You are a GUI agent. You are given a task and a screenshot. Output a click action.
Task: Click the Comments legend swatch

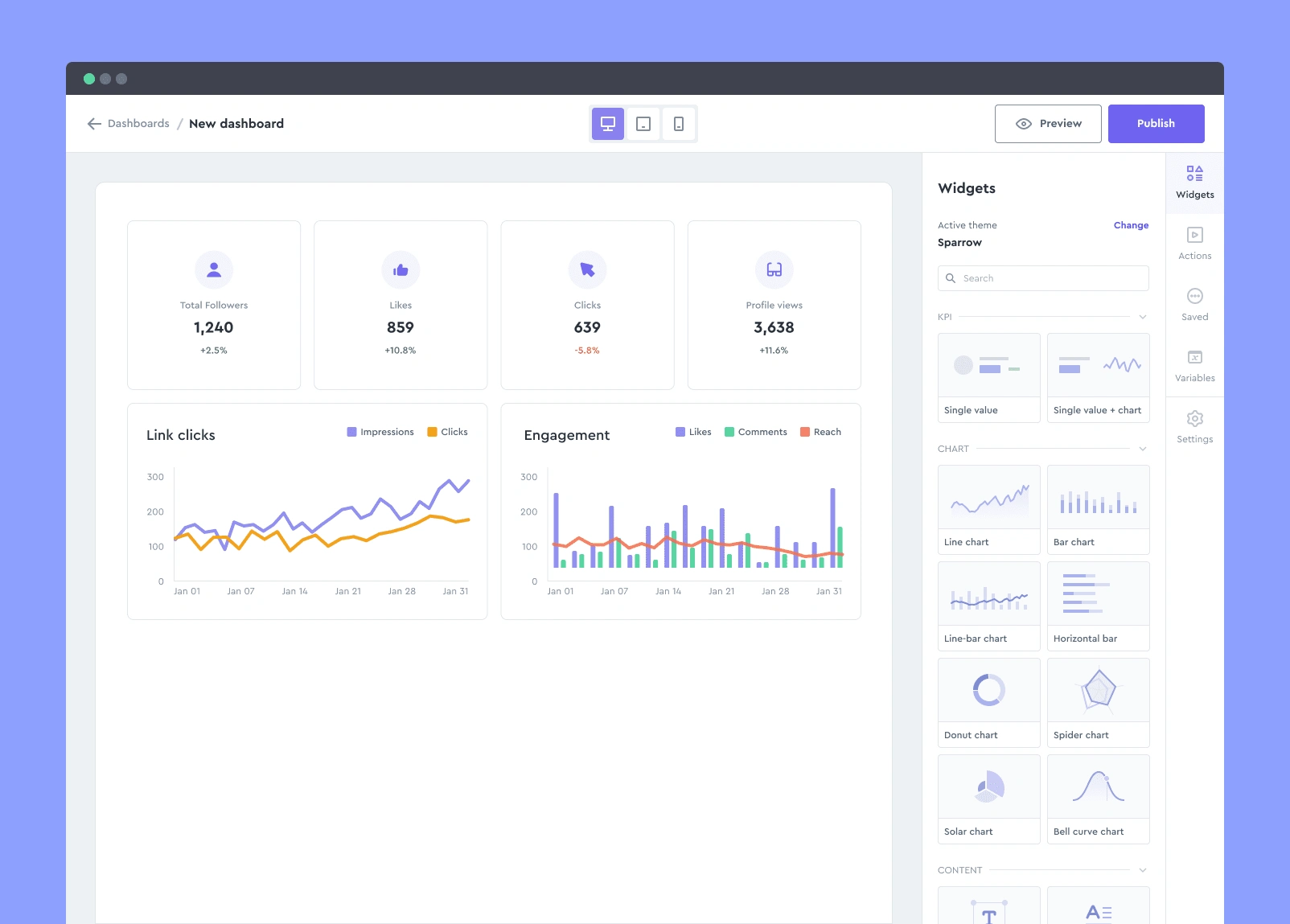click(729, 432)
